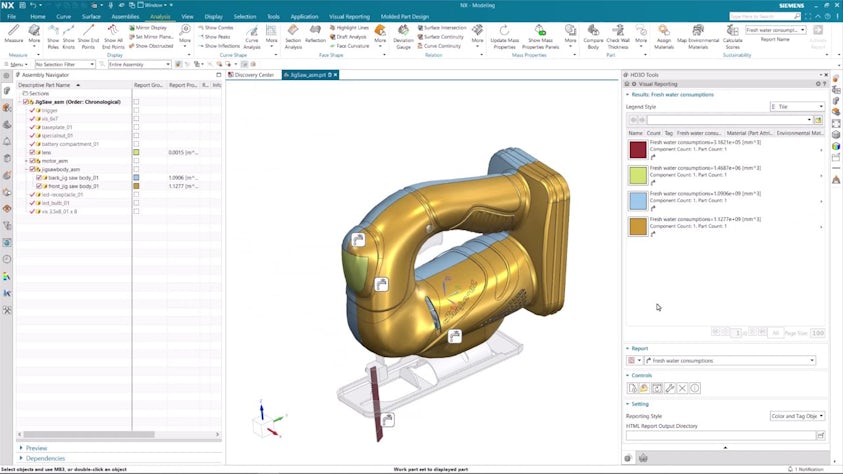The image size is (843, 474).
Task: Toggle the JigSaw_asm root checkbox
Action: coord(25,102)
